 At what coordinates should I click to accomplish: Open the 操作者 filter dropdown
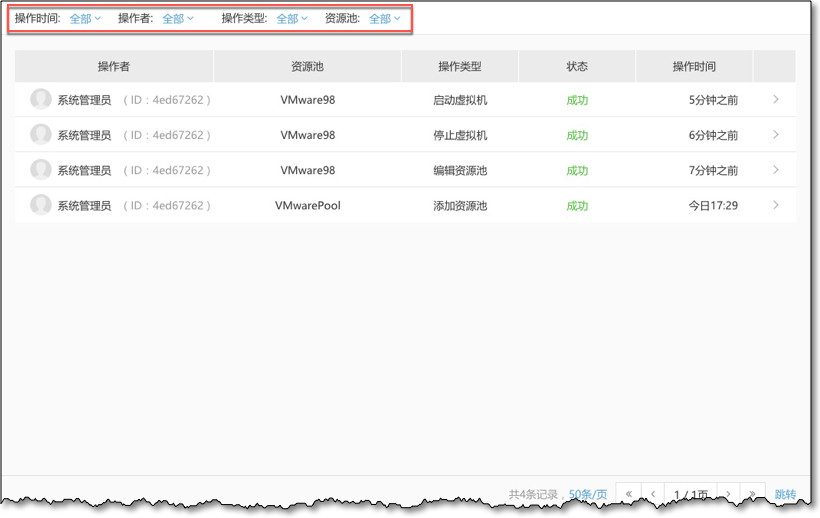coord(178,19)
